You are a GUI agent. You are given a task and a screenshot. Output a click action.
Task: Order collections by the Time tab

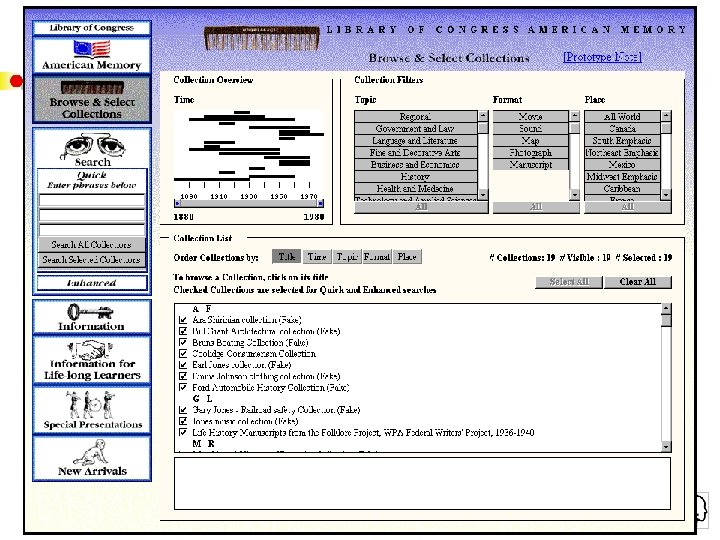pos(317,257)
